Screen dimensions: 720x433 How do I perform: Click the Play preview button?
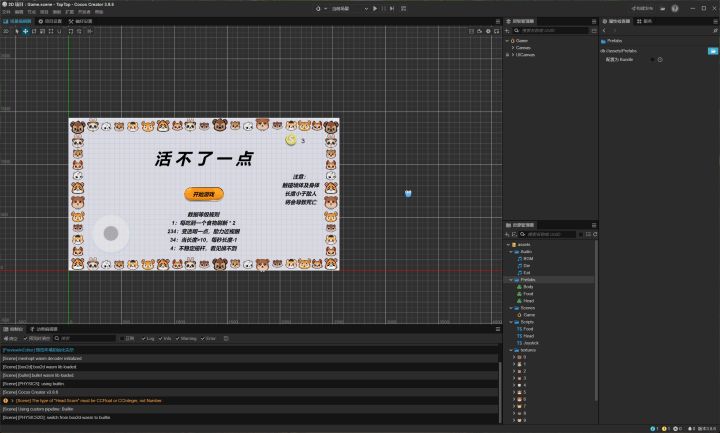[375, 8]
